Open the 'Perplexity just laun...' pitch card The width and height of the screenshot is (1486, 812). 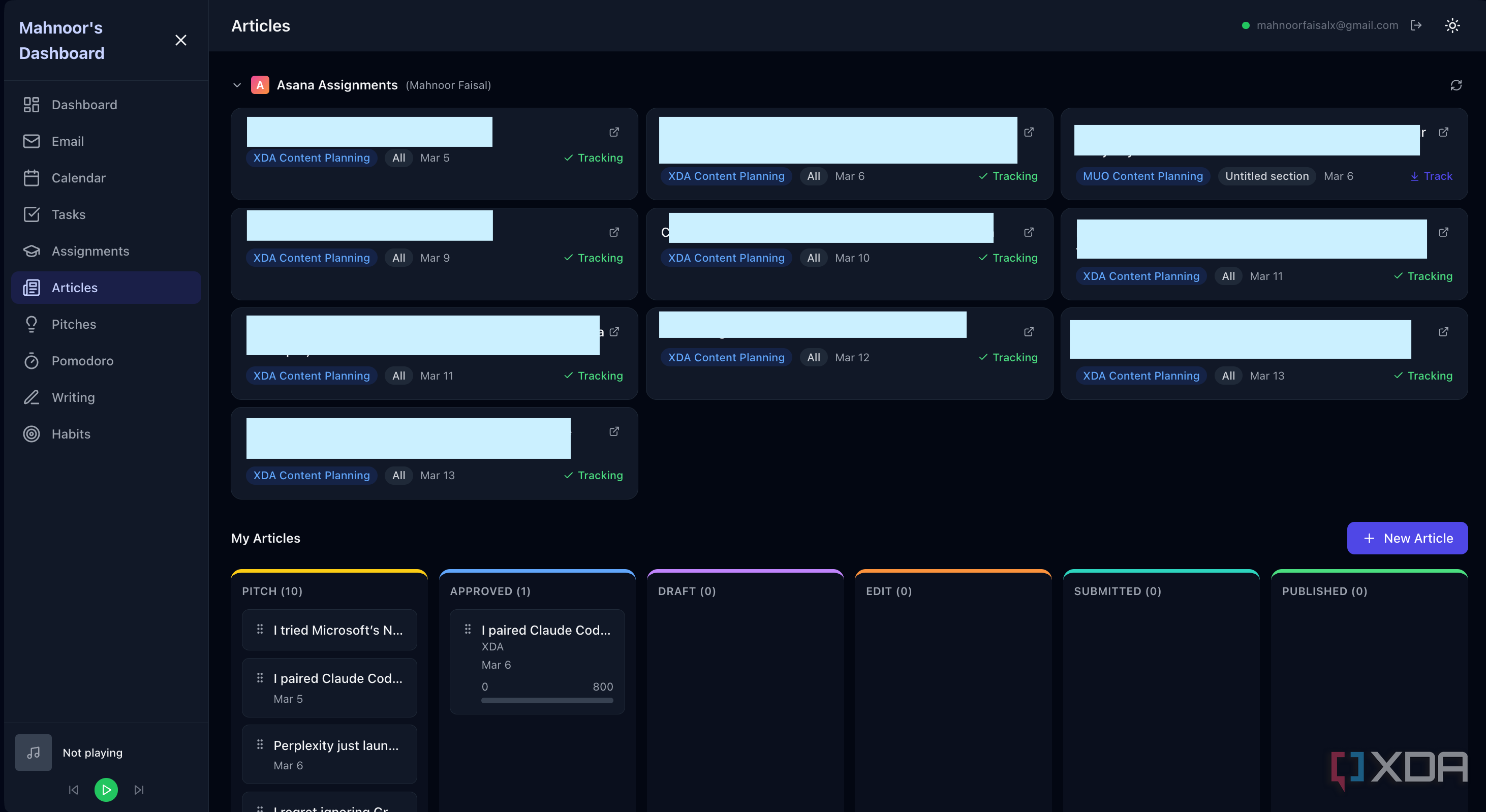pos(329,755)
